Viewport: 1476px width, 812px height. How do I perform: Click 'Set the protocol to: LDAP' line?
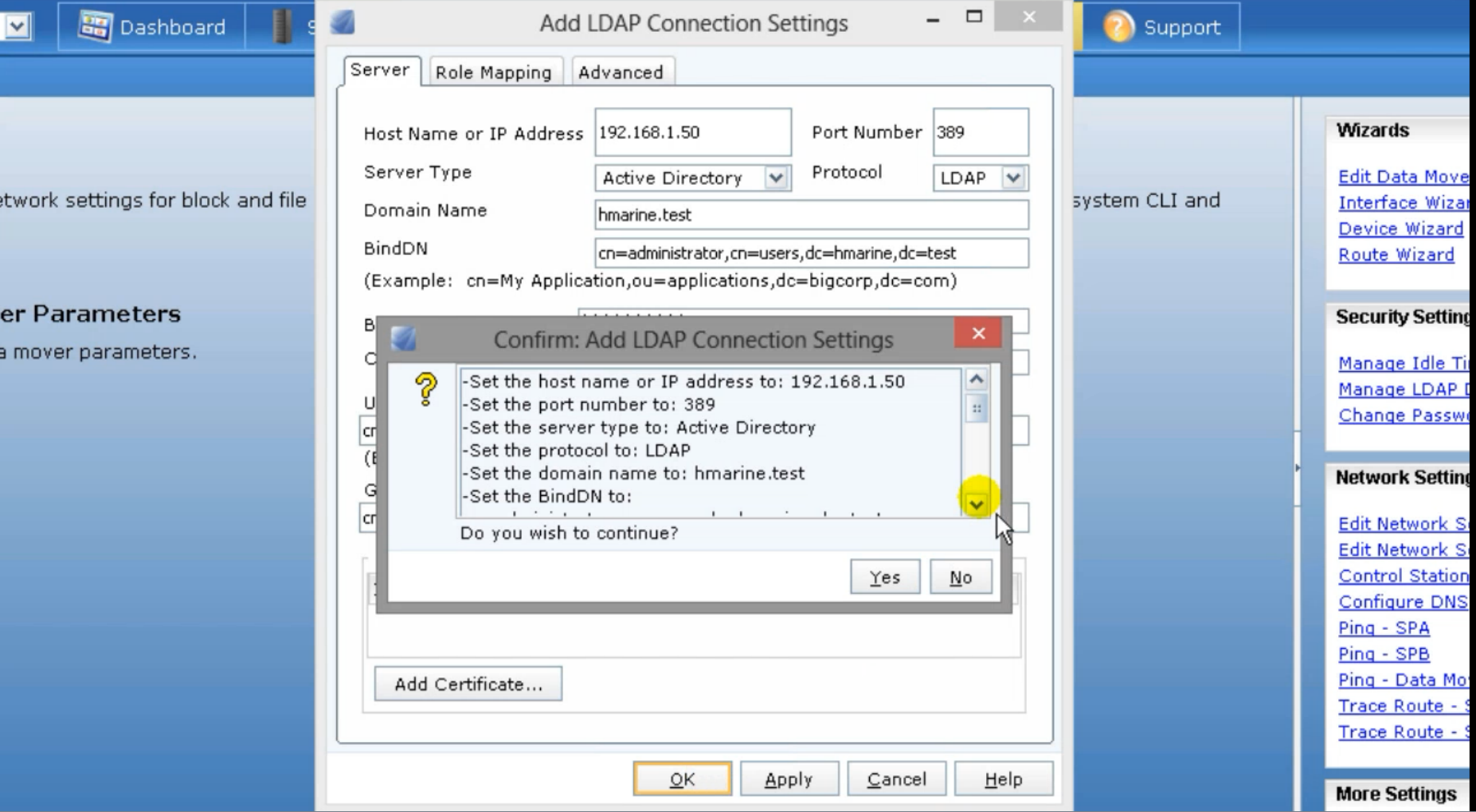pos(576,451)
